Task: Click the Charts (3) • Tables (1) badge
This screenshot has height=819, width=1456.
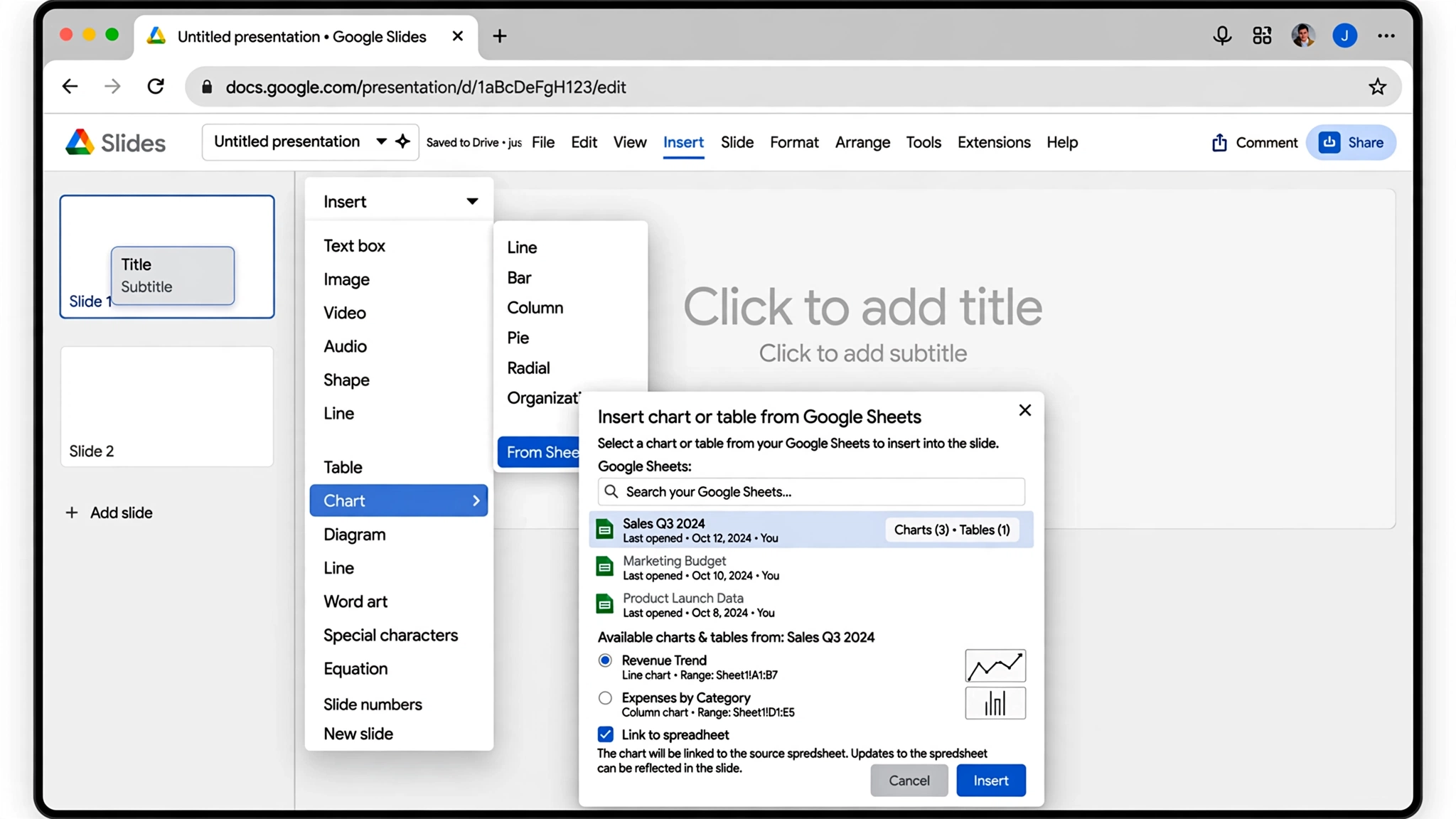Action: coord(952,530)
